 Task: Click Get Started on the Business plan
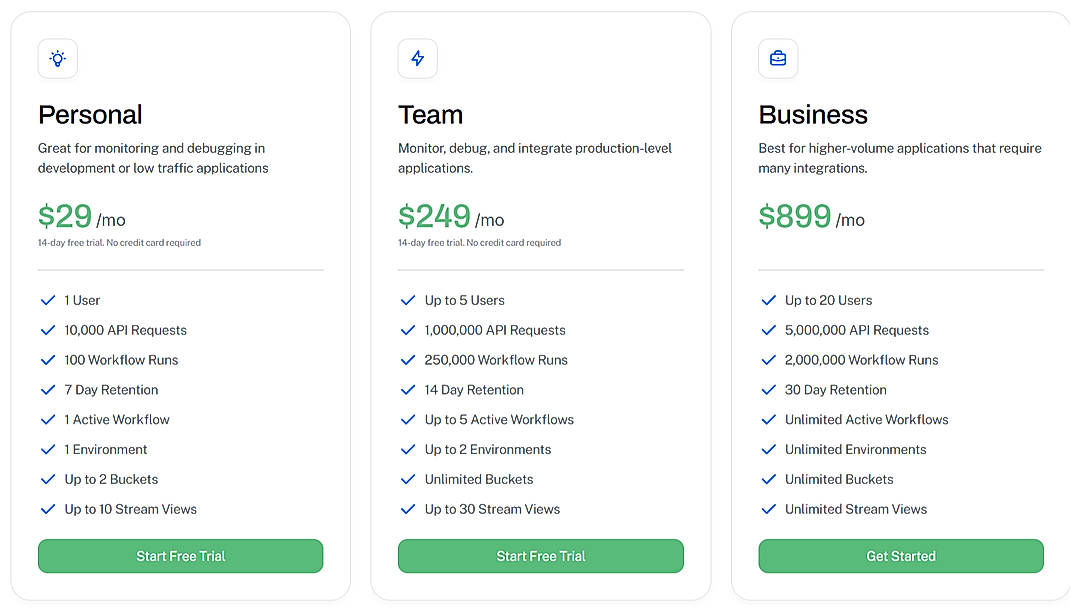900,556
